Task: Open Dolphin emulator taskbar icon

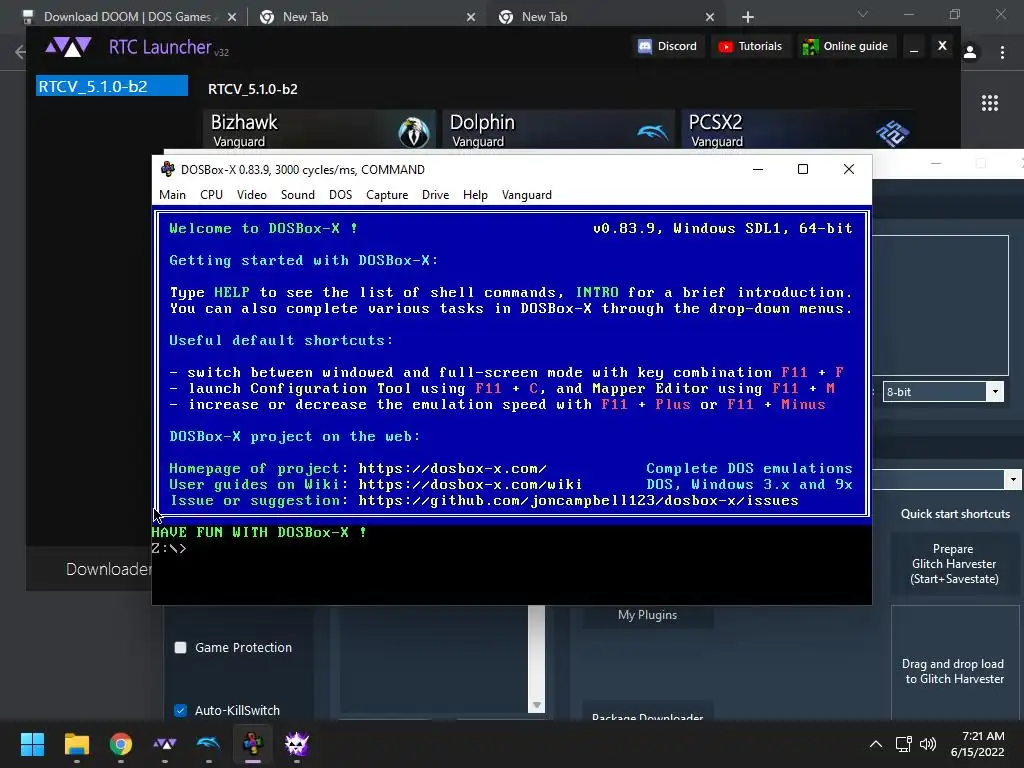Action: point(208,744)
